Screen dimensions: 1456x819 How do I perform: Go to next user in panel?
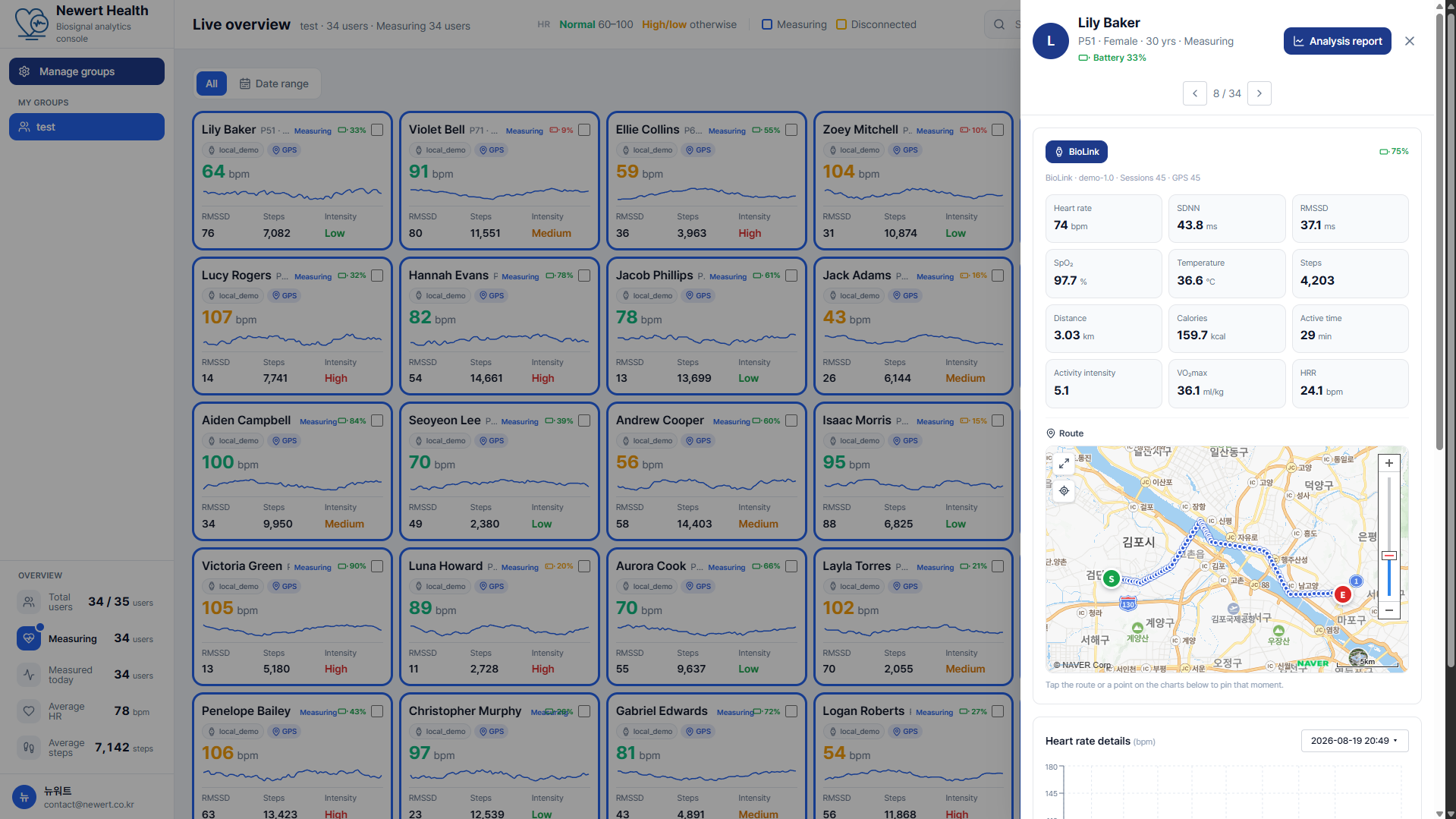(1259, 93)
